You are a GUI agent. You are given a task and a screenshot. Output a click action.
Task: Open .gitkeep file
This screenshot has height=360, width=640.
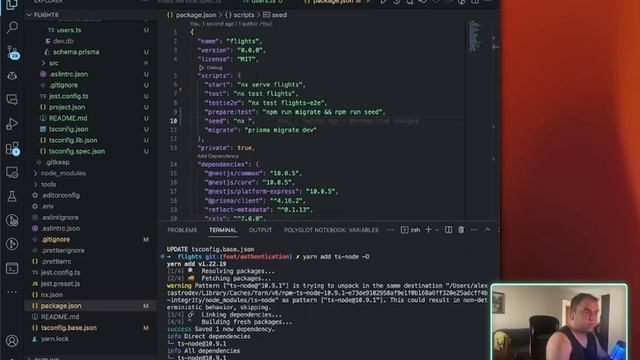pos(57,162)
